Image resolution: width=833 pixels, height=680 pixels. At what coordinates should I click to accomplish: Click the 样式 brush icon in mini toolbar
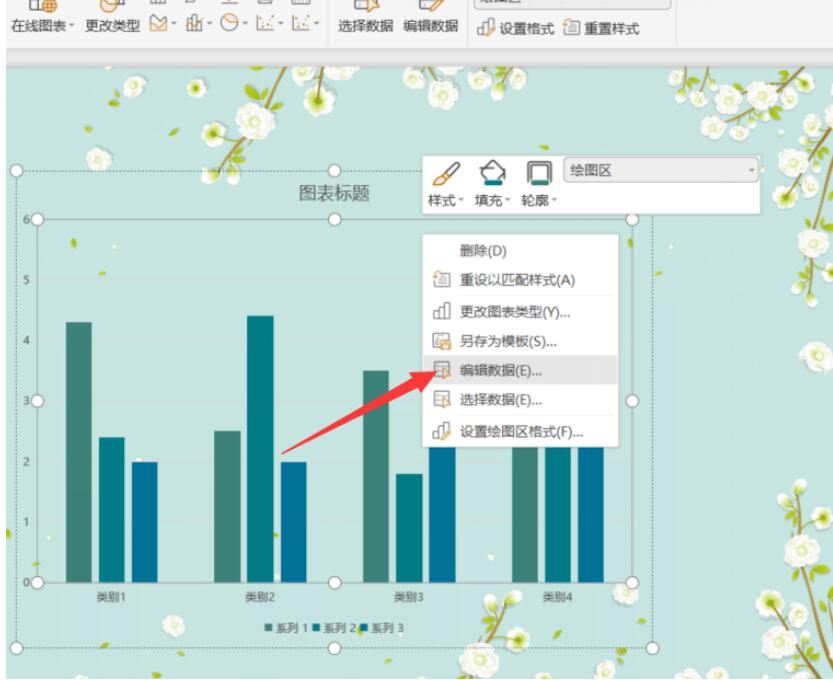click(x=446, y=174)
